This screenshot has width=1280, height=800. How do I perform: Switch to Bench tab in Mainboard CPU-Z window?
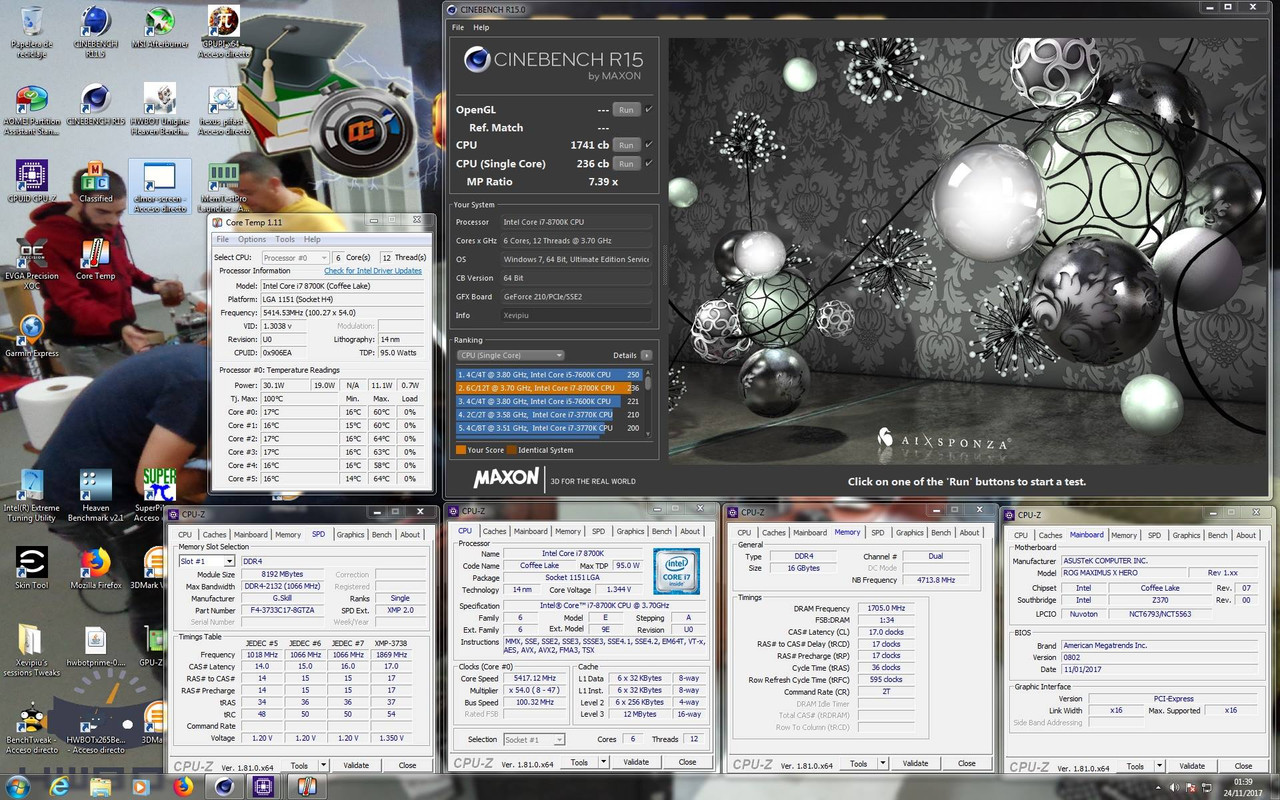1217,535
